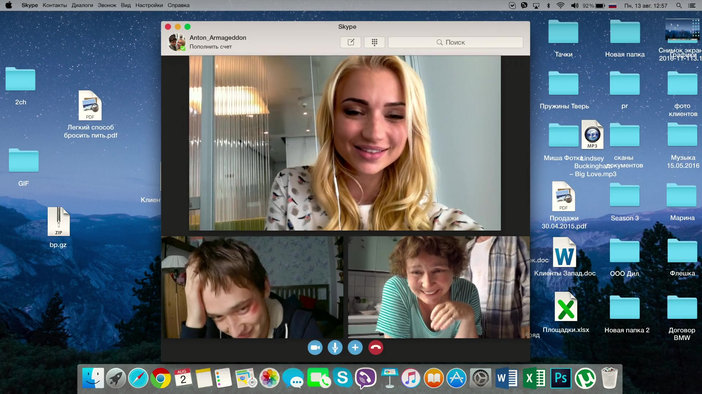
Task: Open the Звонок menu
Action: point(107,5)
